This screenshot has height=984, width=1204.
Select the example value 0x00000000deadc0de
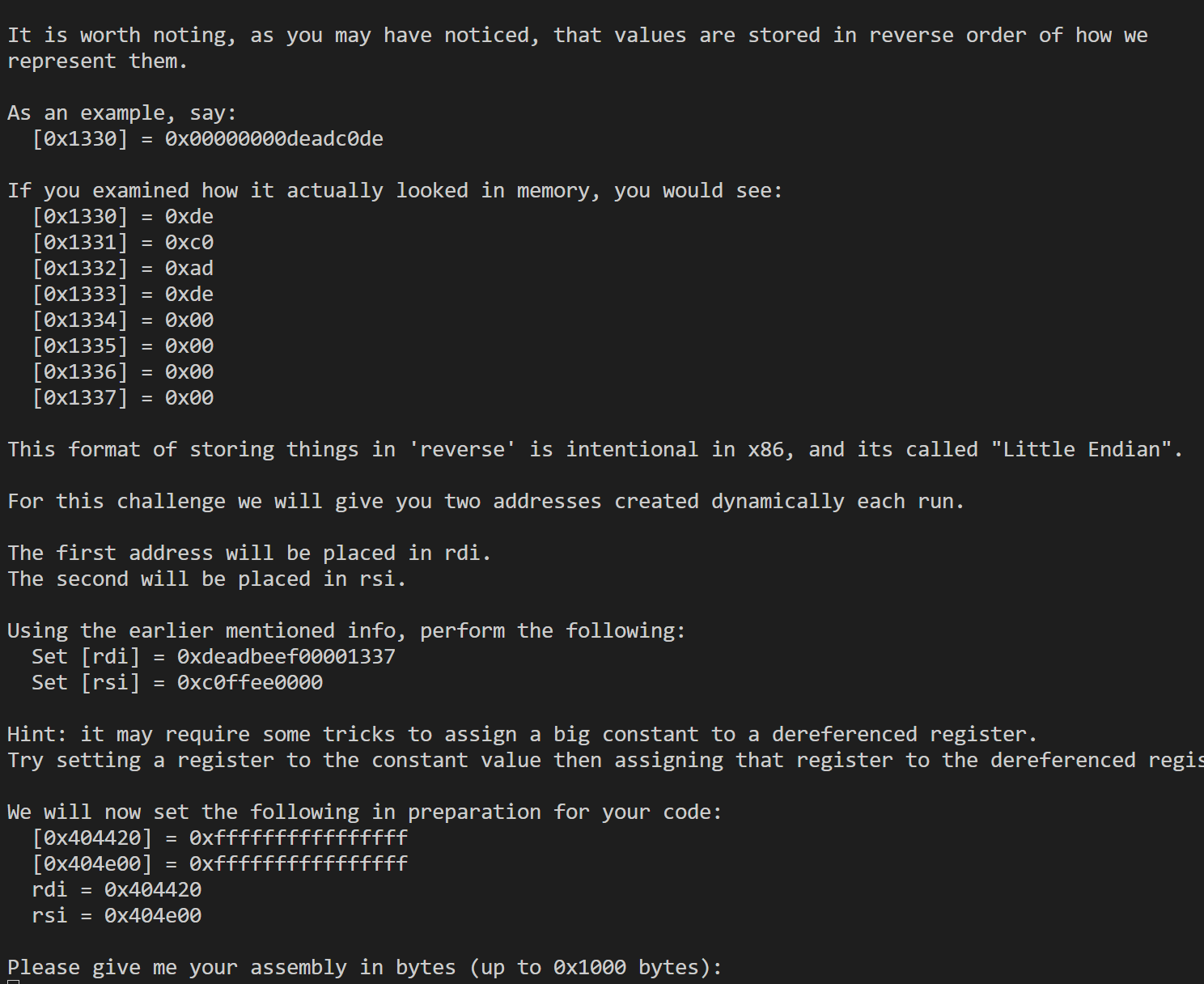click(x=273, y=138)
